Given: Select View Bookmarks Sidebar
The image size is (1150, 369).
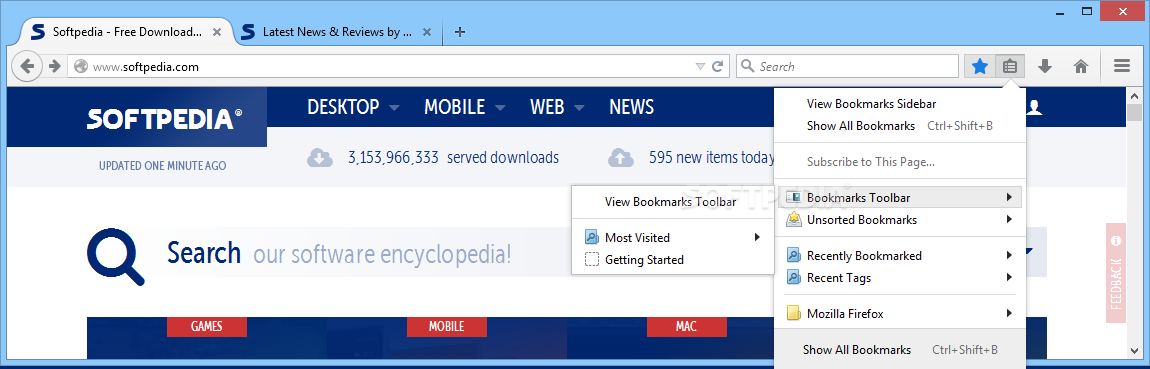Looking at the screenshot, I should pyautogui.click(x=871, y=104).
